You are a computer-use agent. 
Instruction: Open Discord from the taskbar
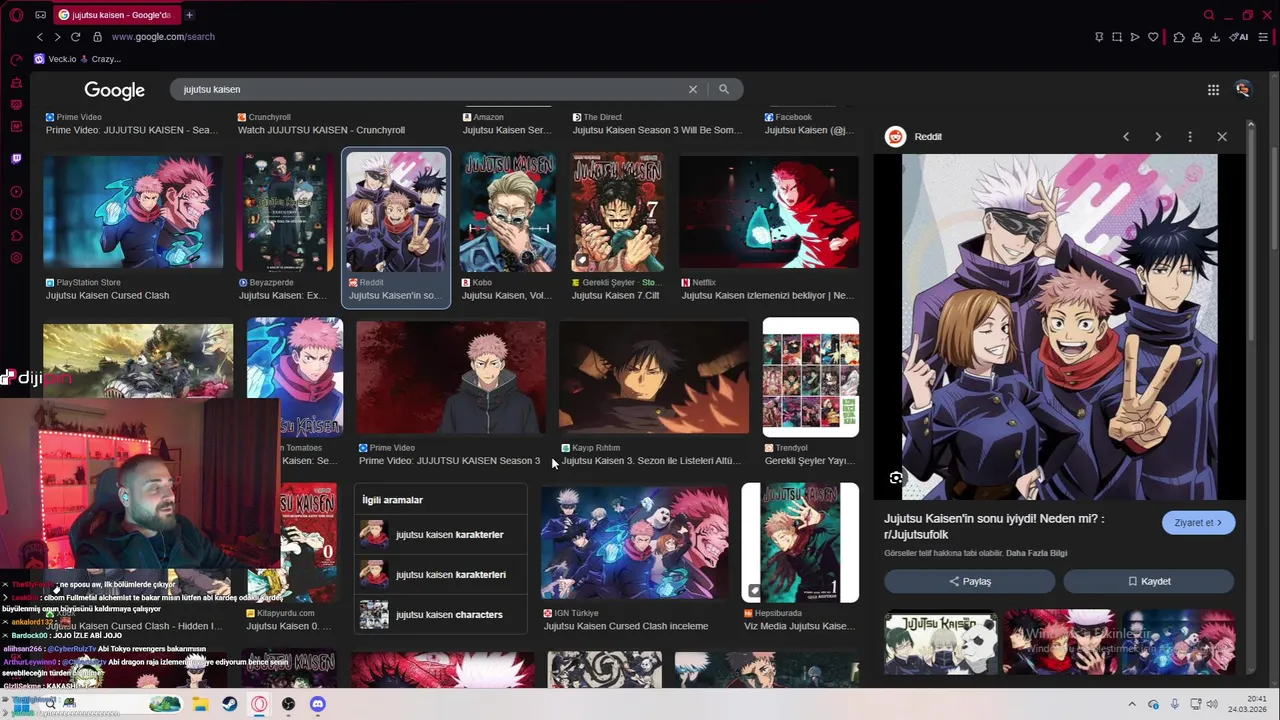318,704
